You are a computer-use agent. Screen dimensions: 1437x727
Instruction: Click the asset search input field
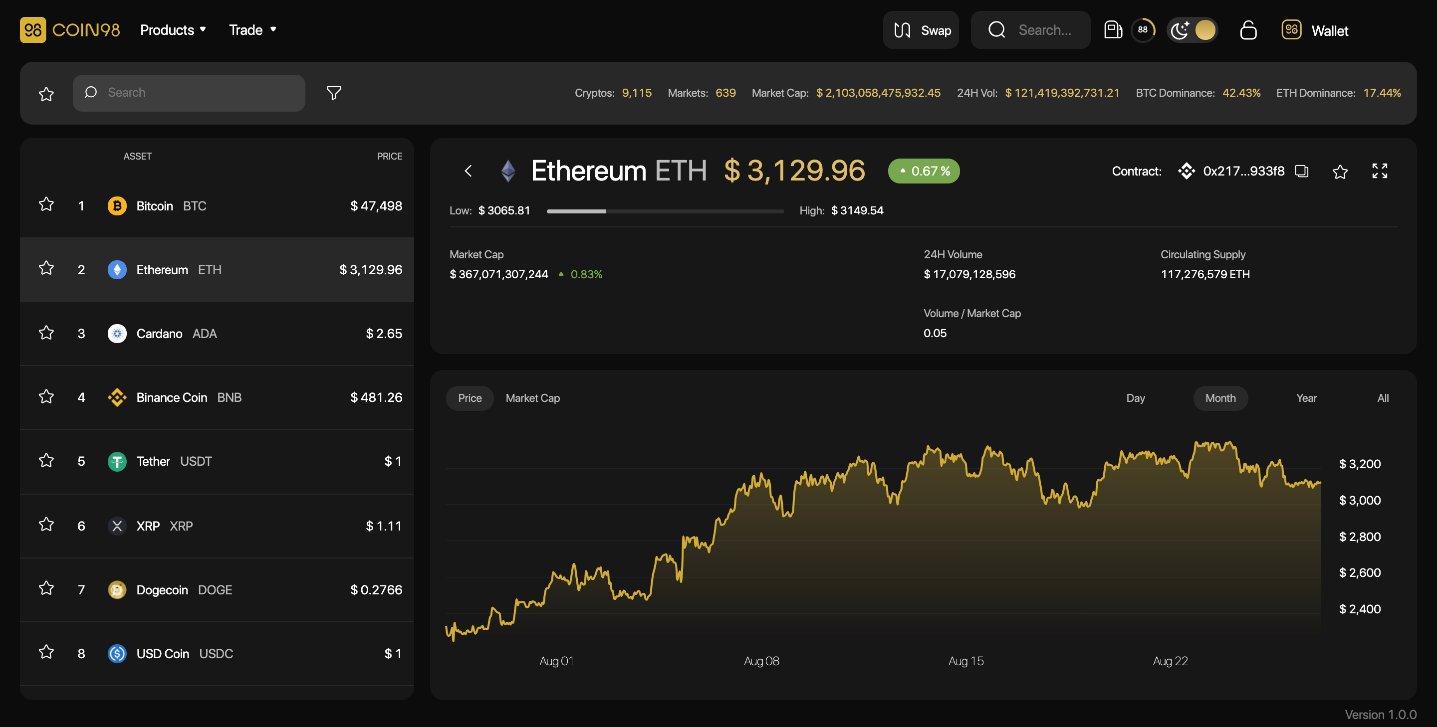[x=189, y=93]
